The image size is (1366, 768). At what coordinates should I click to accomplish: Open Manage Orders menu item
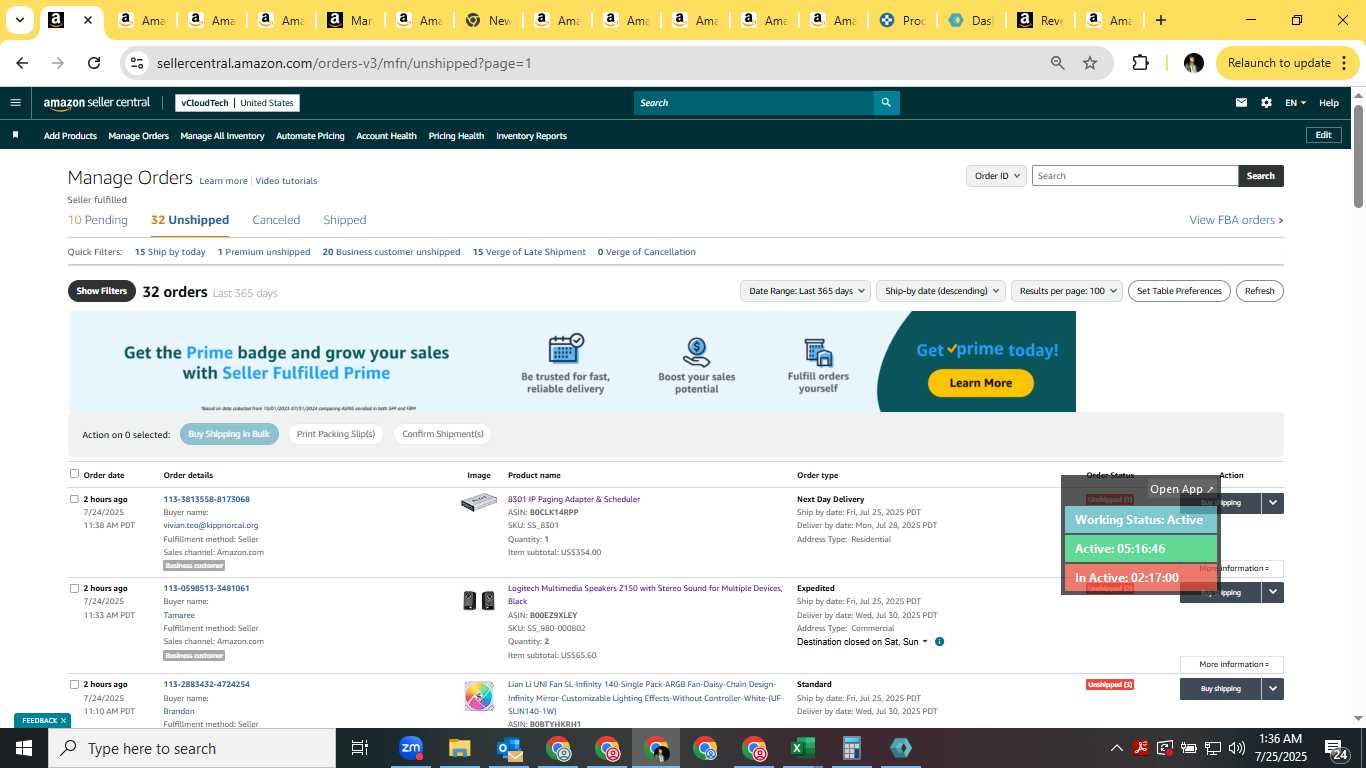[x=138, y=136]
